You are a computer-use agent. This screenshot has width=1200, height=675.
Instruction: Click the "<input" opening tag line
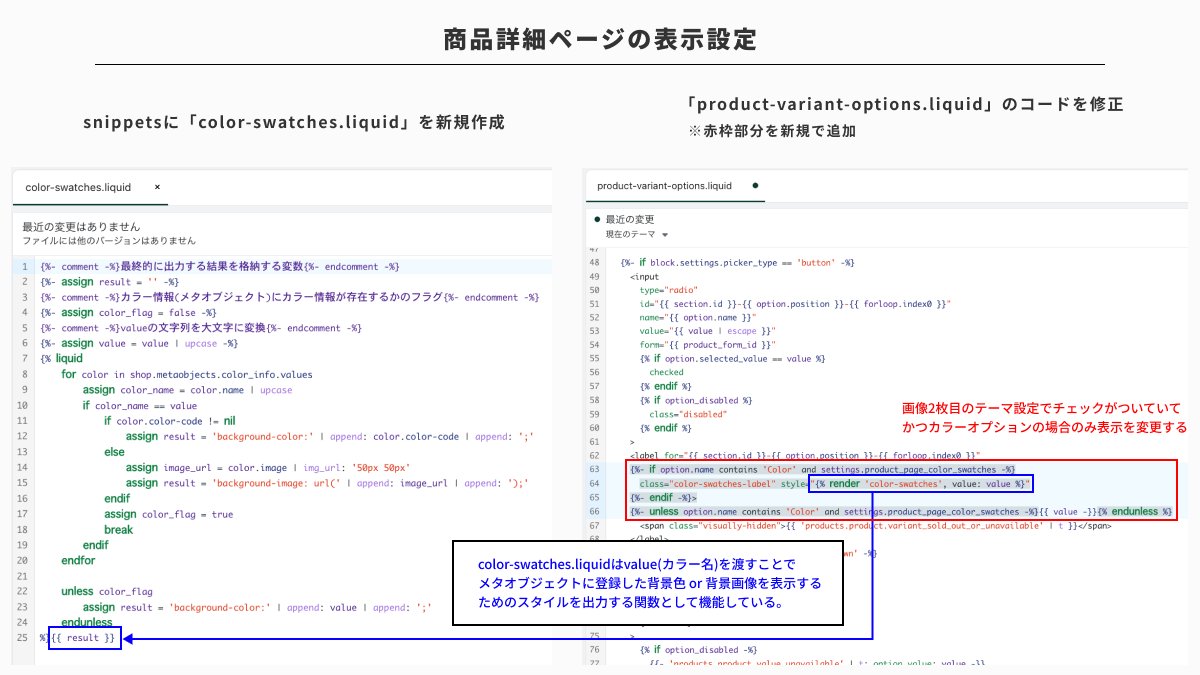644,276
